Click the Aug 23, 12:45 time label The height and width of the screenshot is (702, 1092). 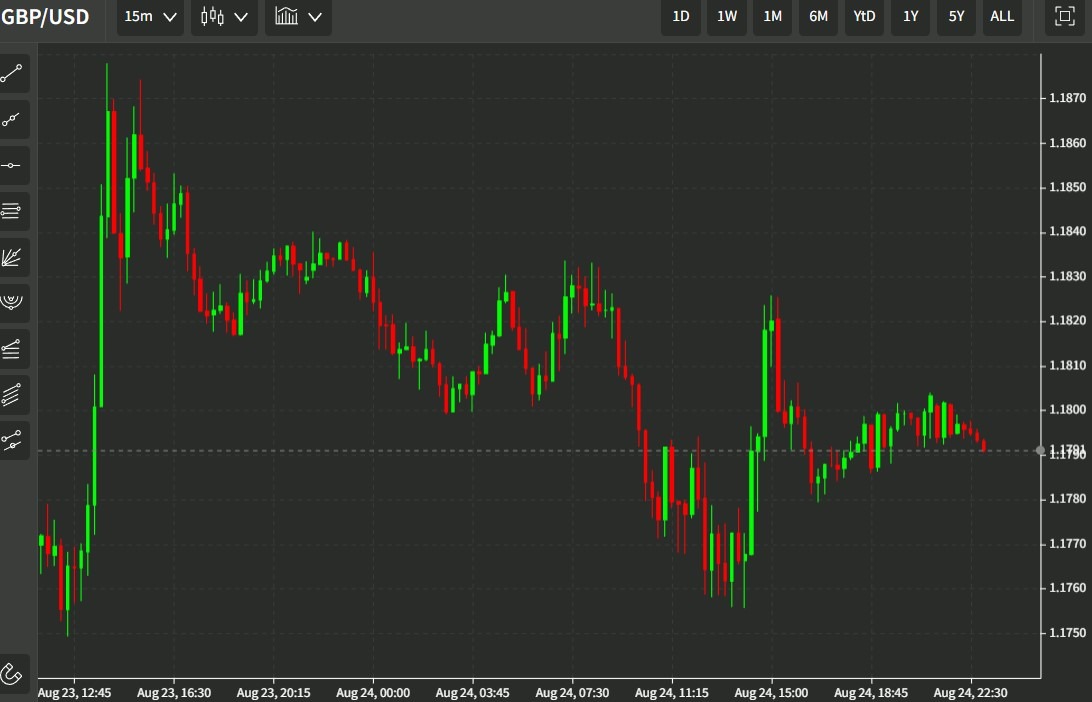click(x=74, y=693)
